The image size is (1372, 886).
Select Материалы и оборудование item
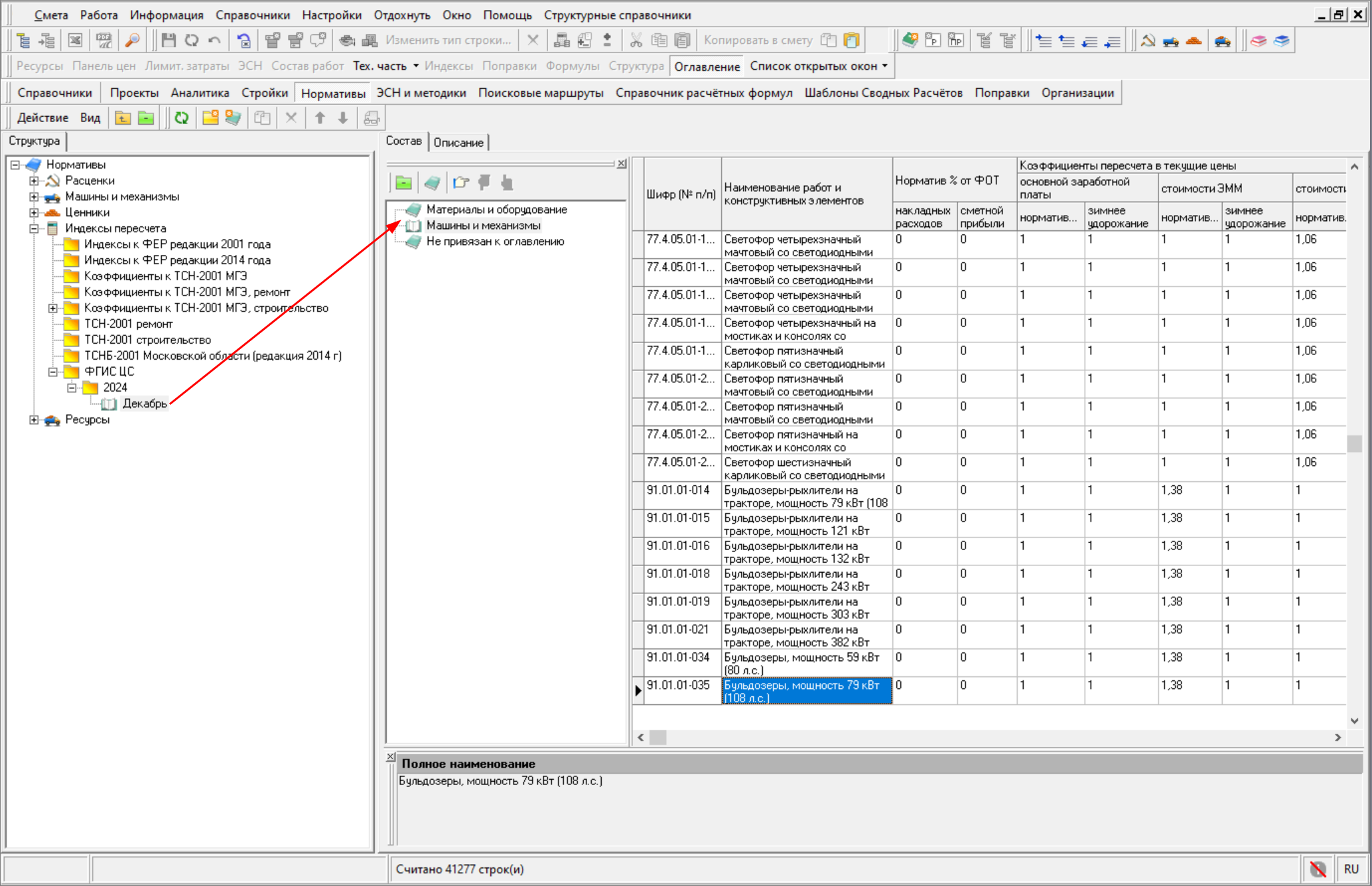pos(496,210)
